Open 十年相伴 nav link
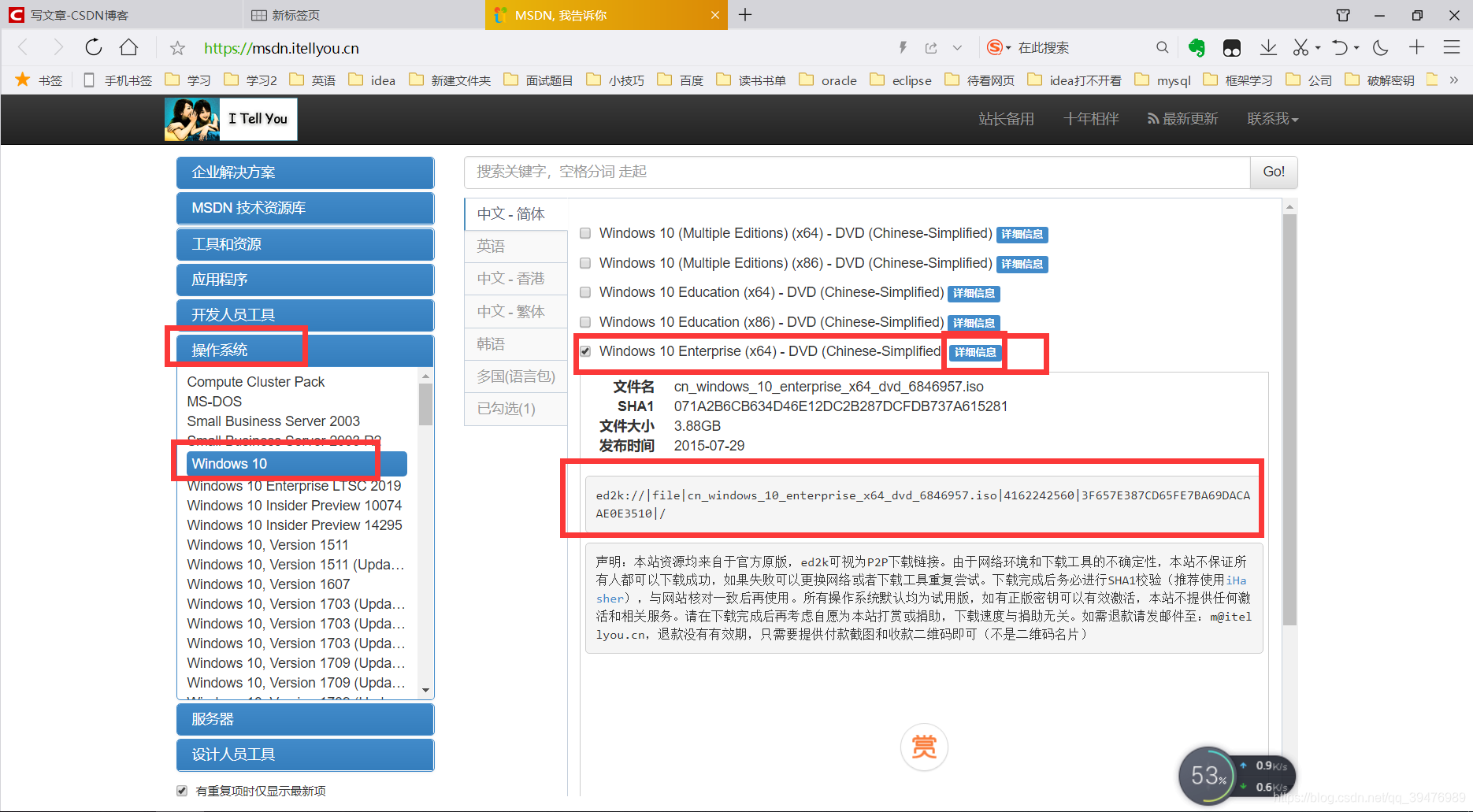Viewport: 1473px width, 812px height. coord(1091,119)
